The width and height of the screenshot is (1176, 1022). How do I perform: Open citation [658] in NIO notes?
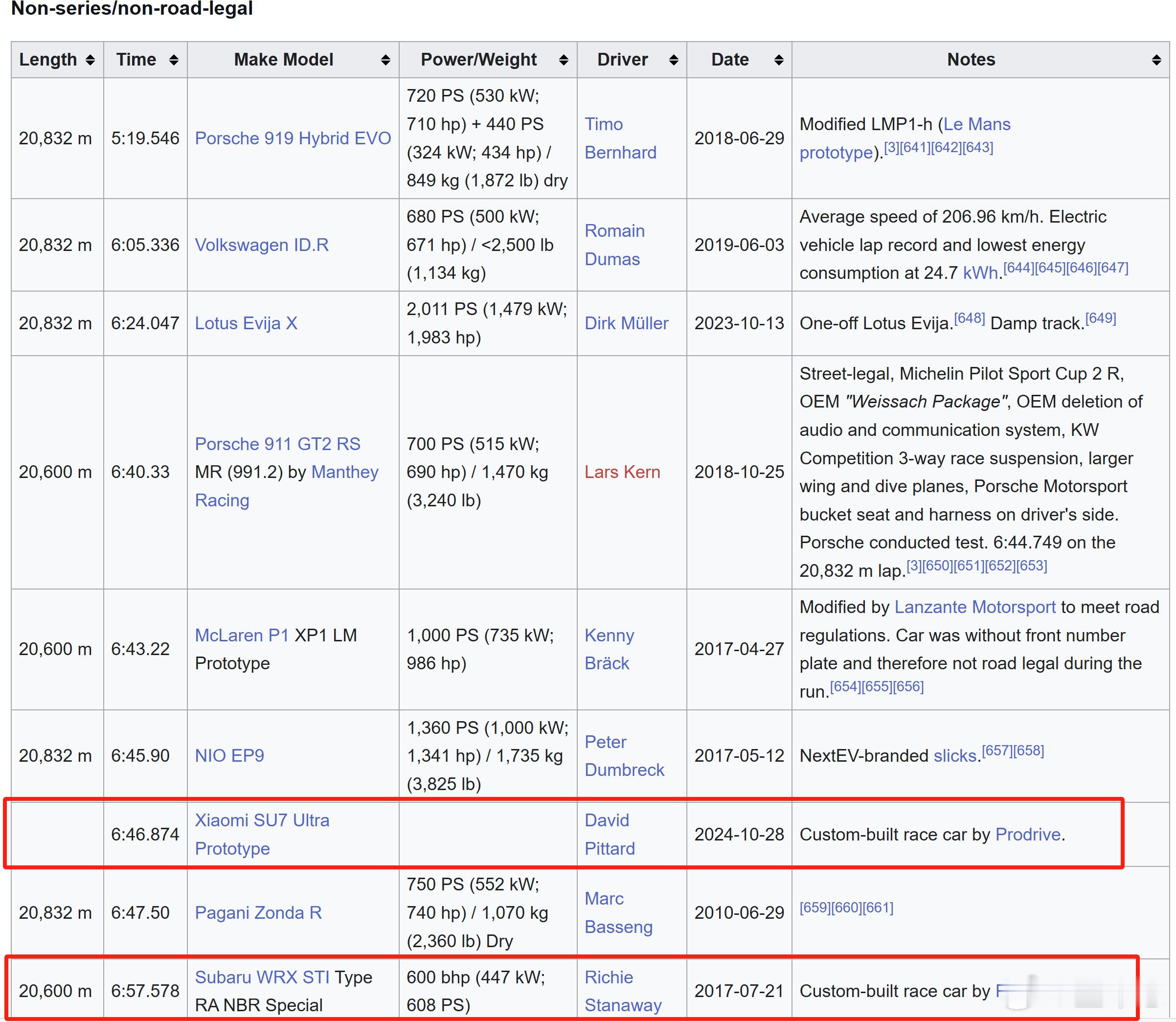pyautogui.click(x=1028, y=751)
